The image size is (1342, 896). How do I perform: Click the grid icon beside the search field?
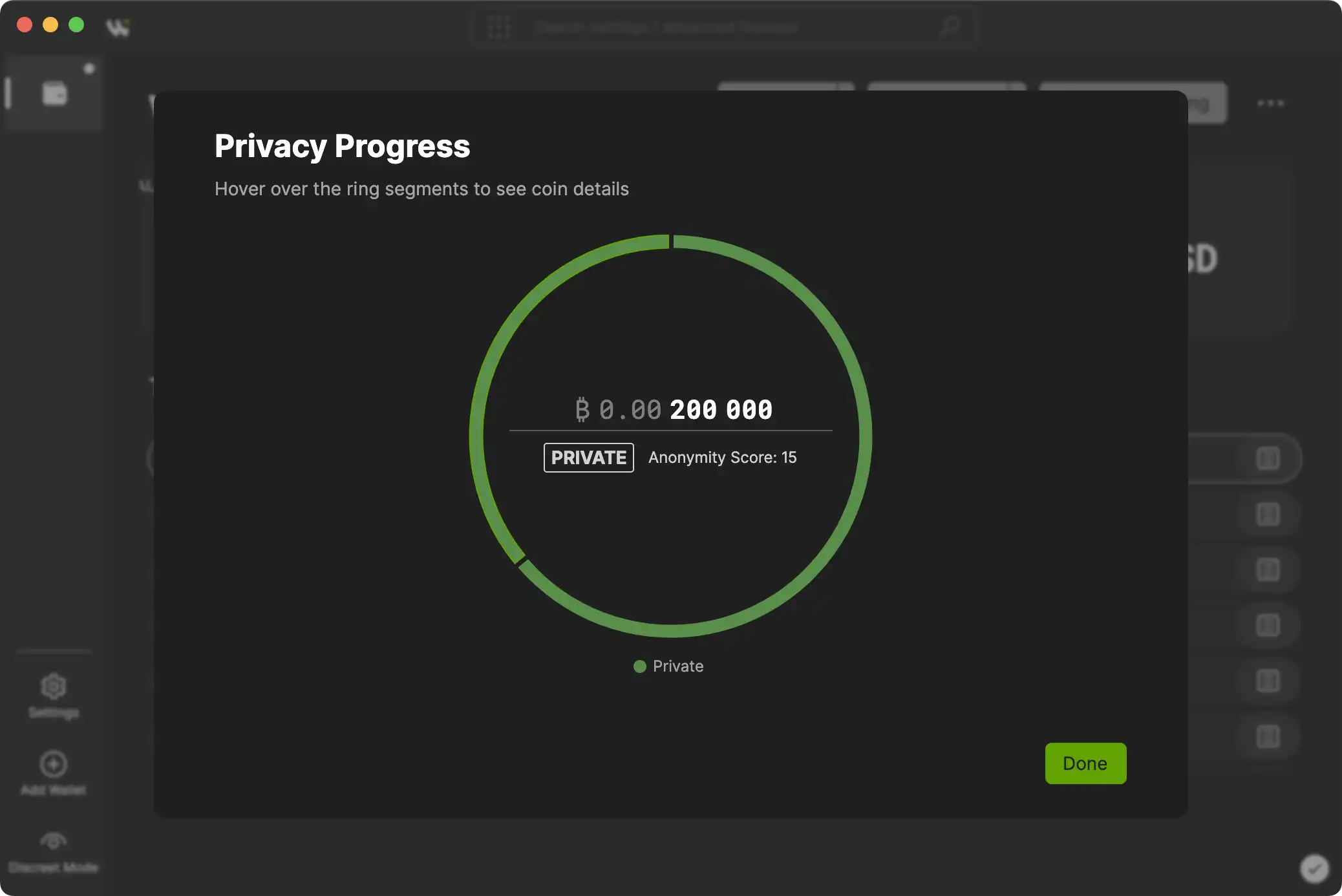[499, 27]
